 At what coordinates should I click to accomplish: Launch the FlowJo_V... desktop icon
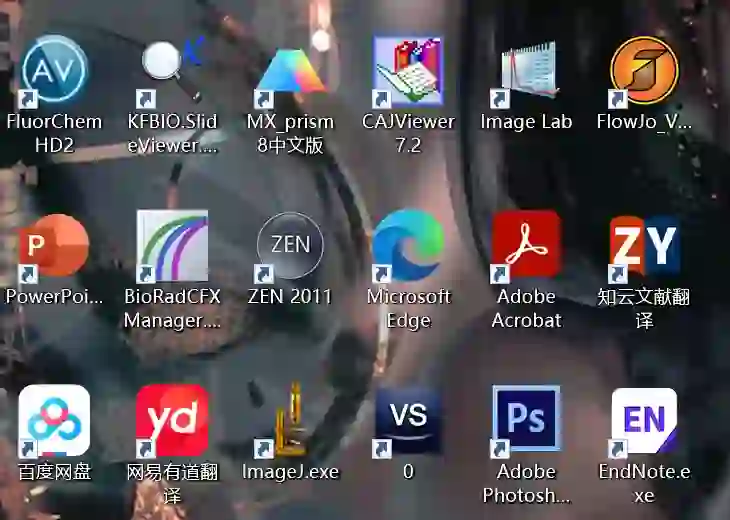[x=644, y=71]
